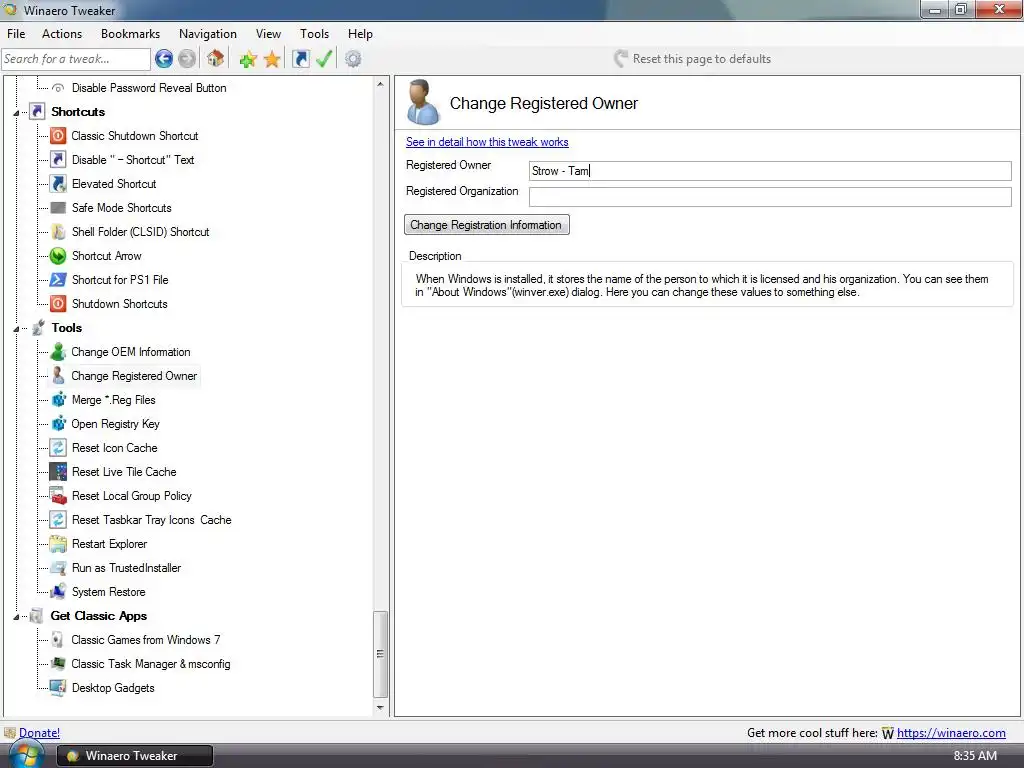Click the green checkmark toolbar icon

[324, 59]
